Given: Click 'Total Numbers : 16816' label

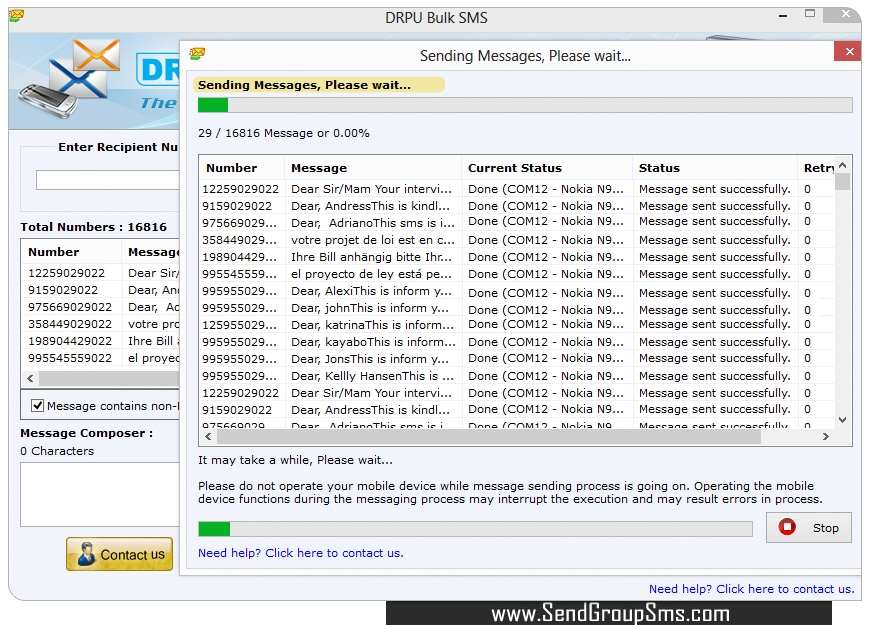Looking at the screenshot, I should click(x=93, y=227).
